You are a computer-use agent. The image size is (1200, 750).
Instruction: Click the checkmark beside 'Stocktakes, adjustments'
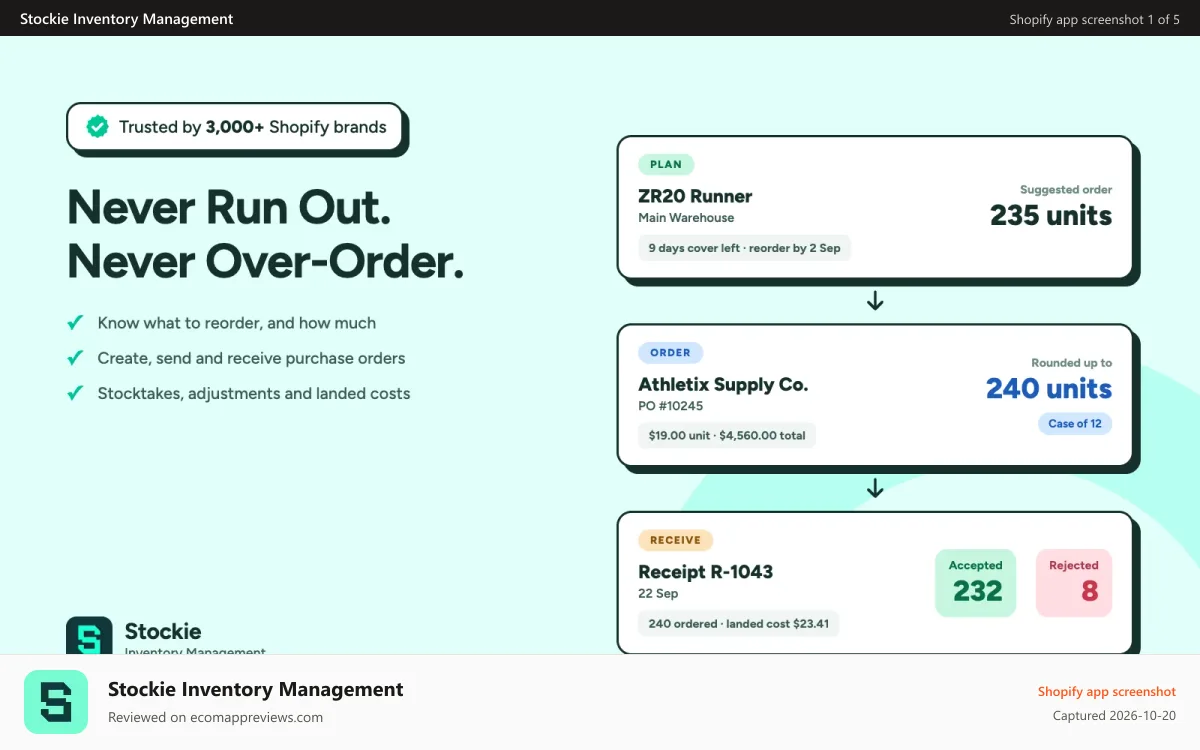click(x=75, y=393)
